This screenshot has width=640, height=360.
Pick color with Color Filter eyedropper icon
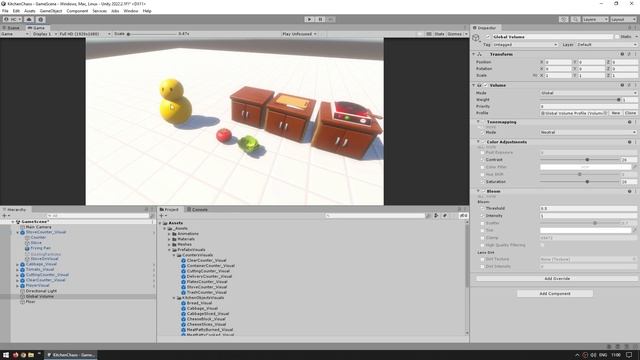(x=634, y=167)
